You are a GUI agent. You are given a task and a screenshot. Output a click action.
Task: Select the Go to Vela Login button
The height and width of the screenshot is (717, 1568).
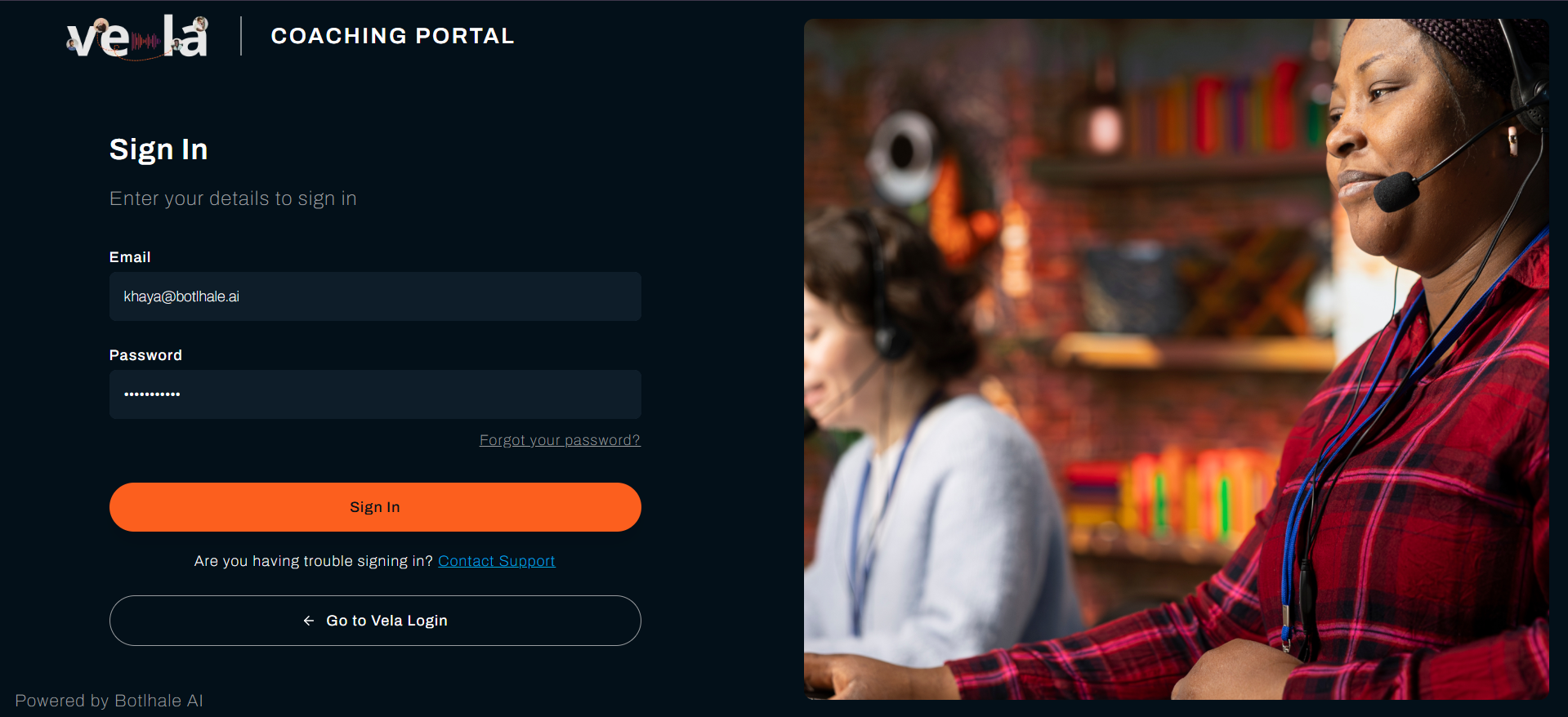(x=375, y=621)
